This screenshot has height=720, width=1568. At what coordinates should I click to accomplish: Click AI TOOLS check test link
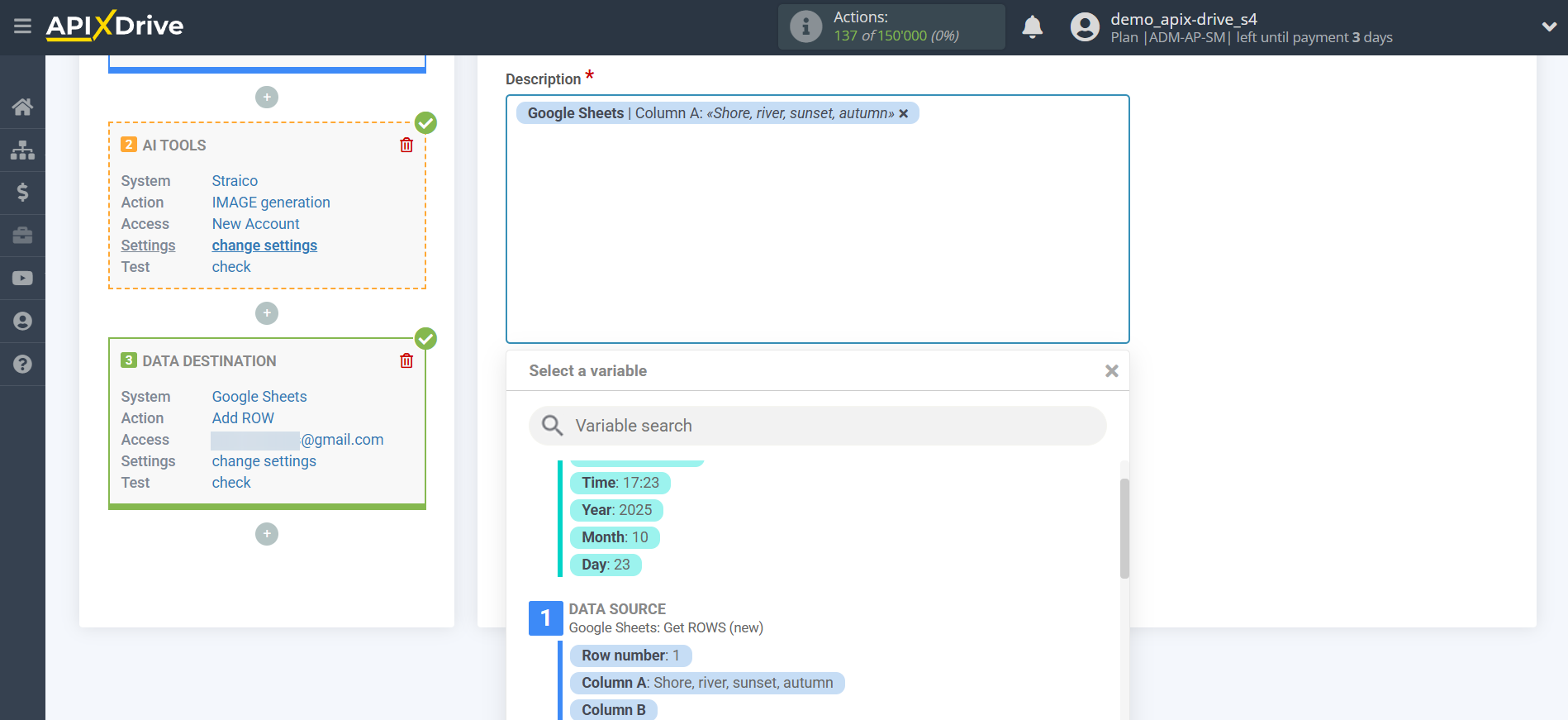[231, 267]
